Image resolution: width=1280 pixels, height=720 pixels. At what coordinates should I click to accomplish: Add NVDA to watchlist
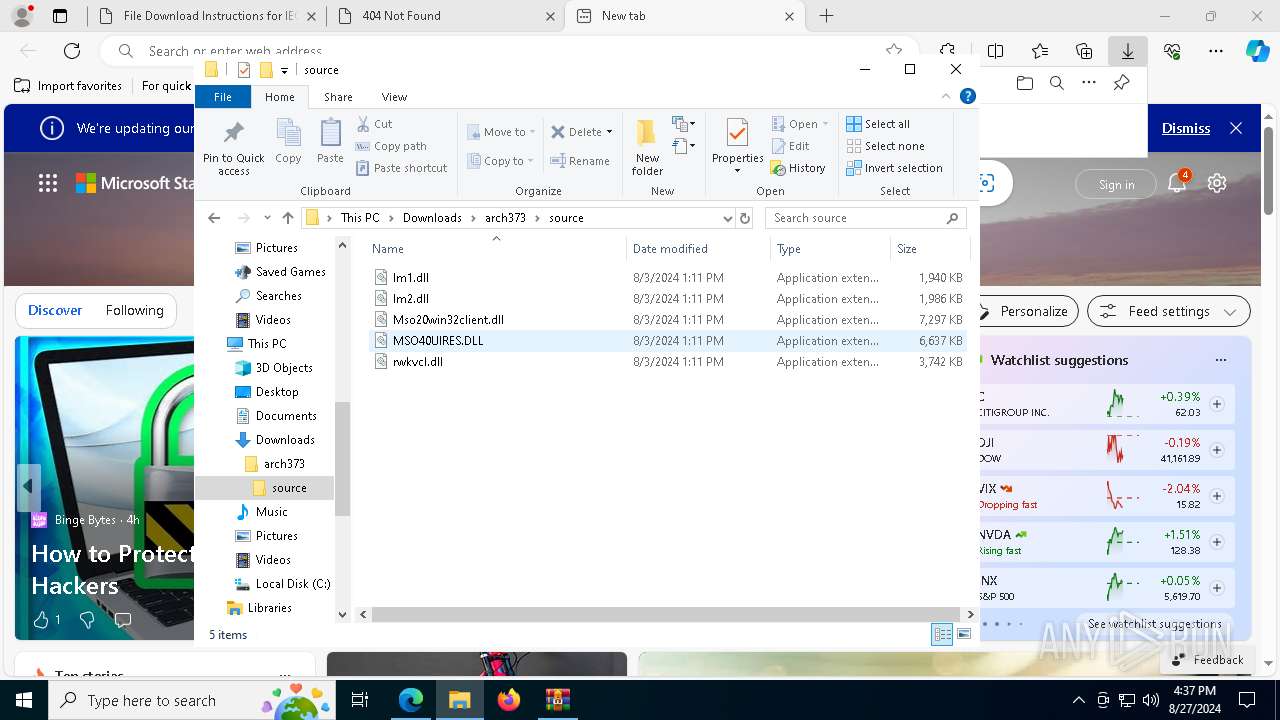1217,542
